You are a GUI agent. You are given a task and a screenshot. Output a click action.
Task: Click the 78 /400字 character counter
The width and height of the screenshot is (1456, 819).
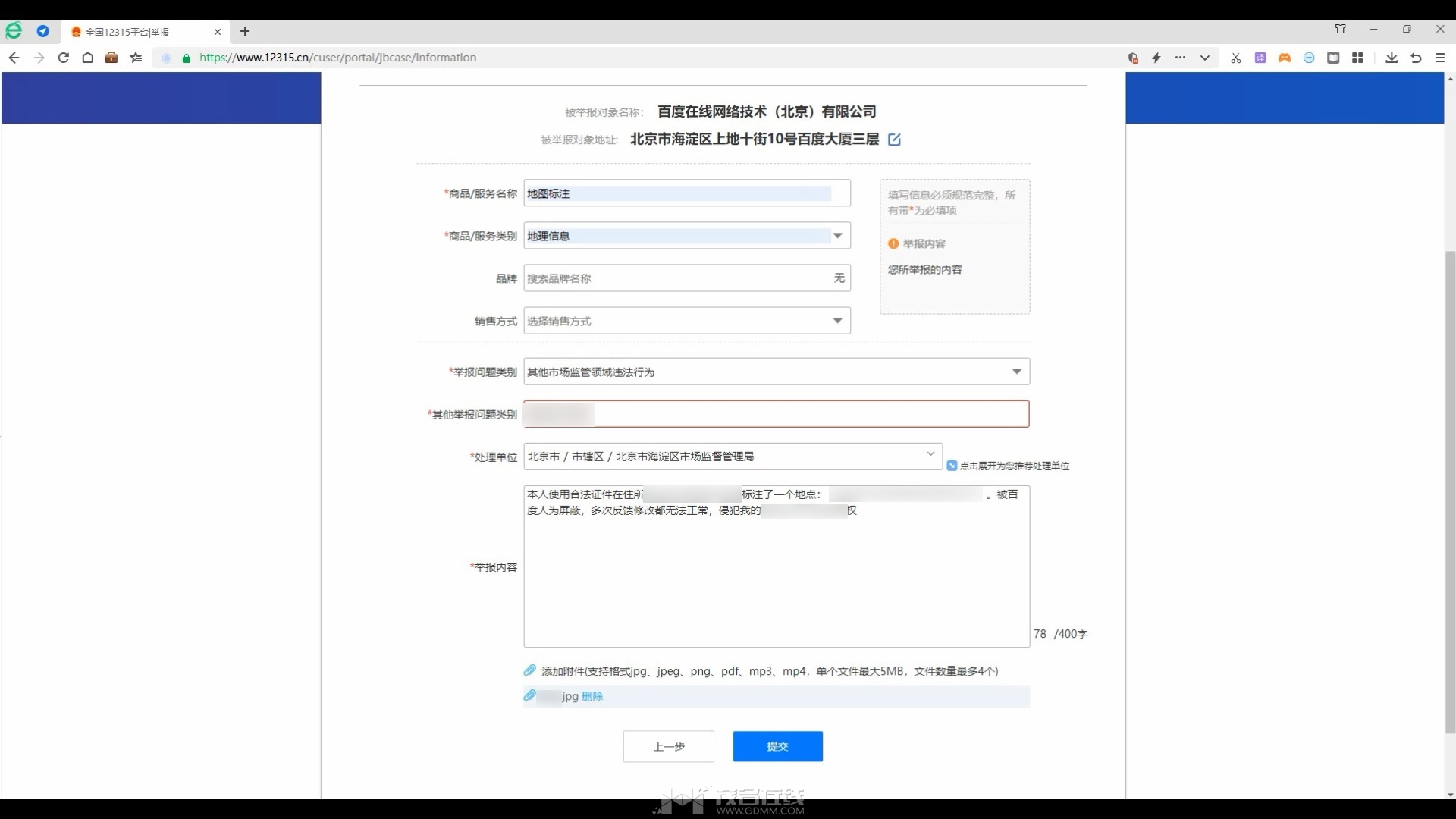[1060, 634]
